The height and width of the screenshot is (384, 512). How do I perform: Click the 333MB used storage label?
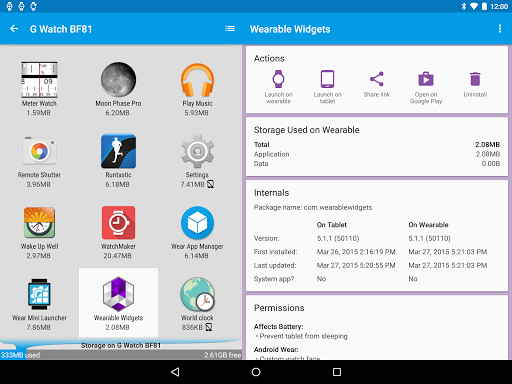point(20,355)
